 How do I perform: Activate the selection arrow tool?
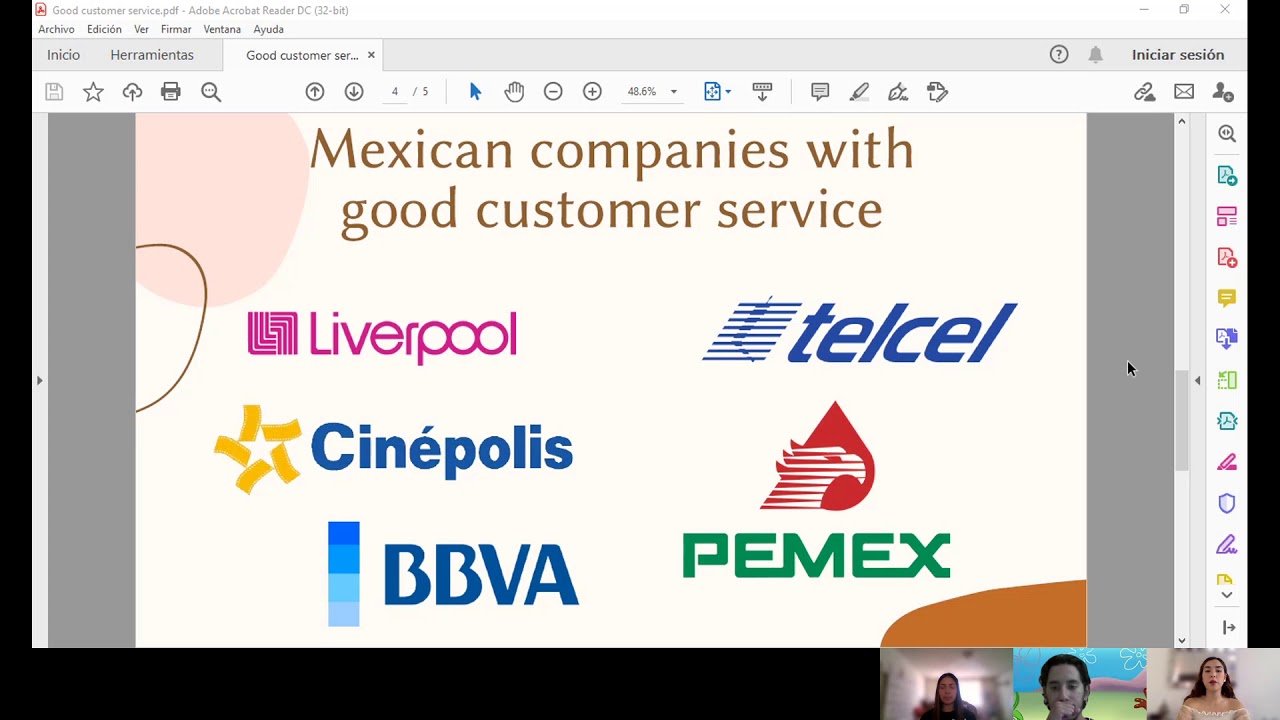coord(475,92)
